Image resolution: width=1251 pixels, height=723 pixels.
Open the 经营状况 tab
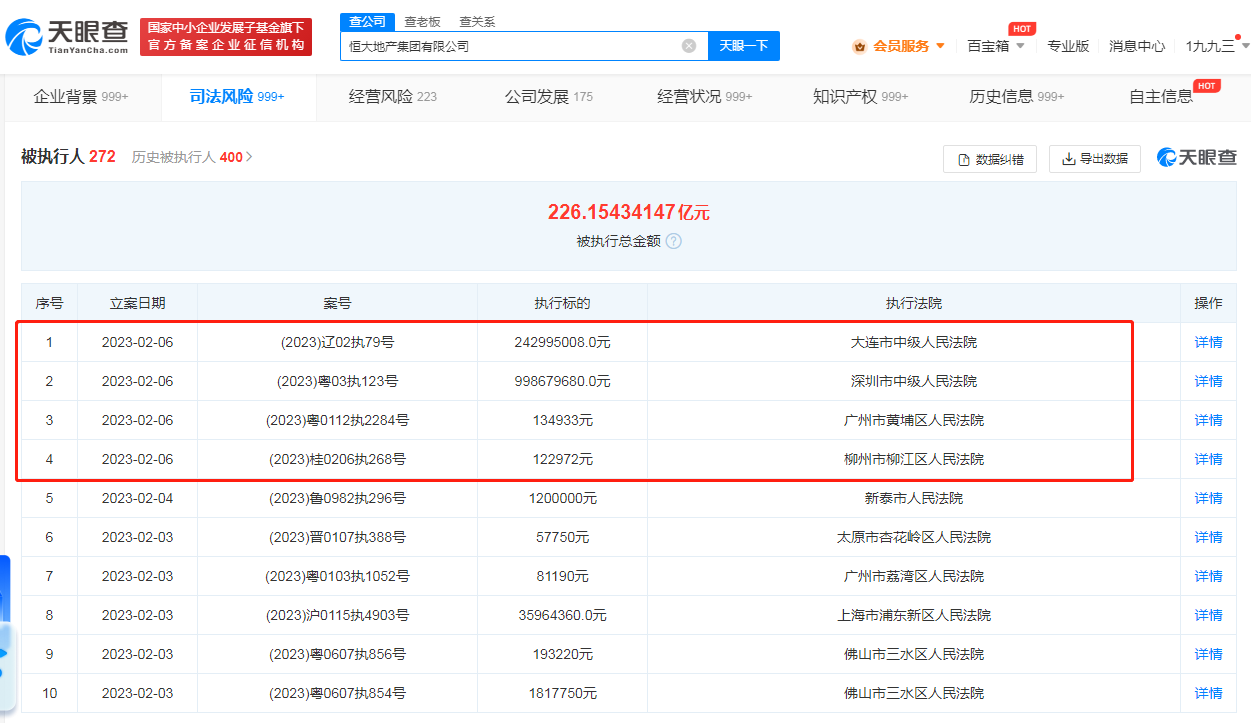705,97
